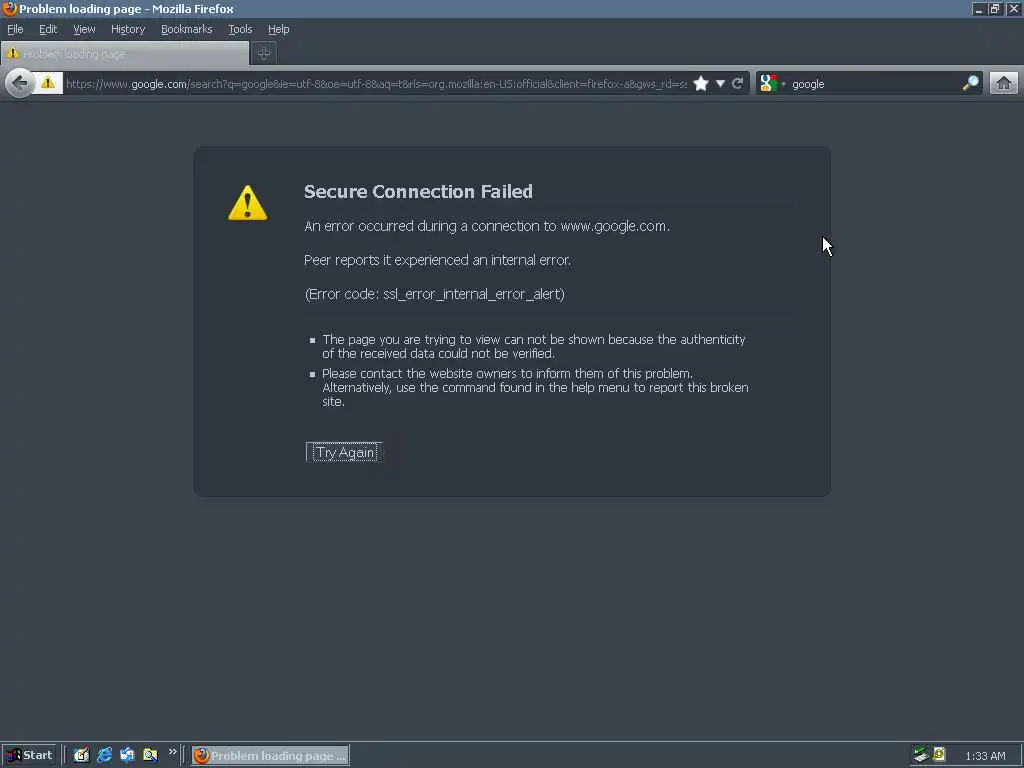Minimize the Firefox window
1024x768 pixels.
(x=978, y=9)
